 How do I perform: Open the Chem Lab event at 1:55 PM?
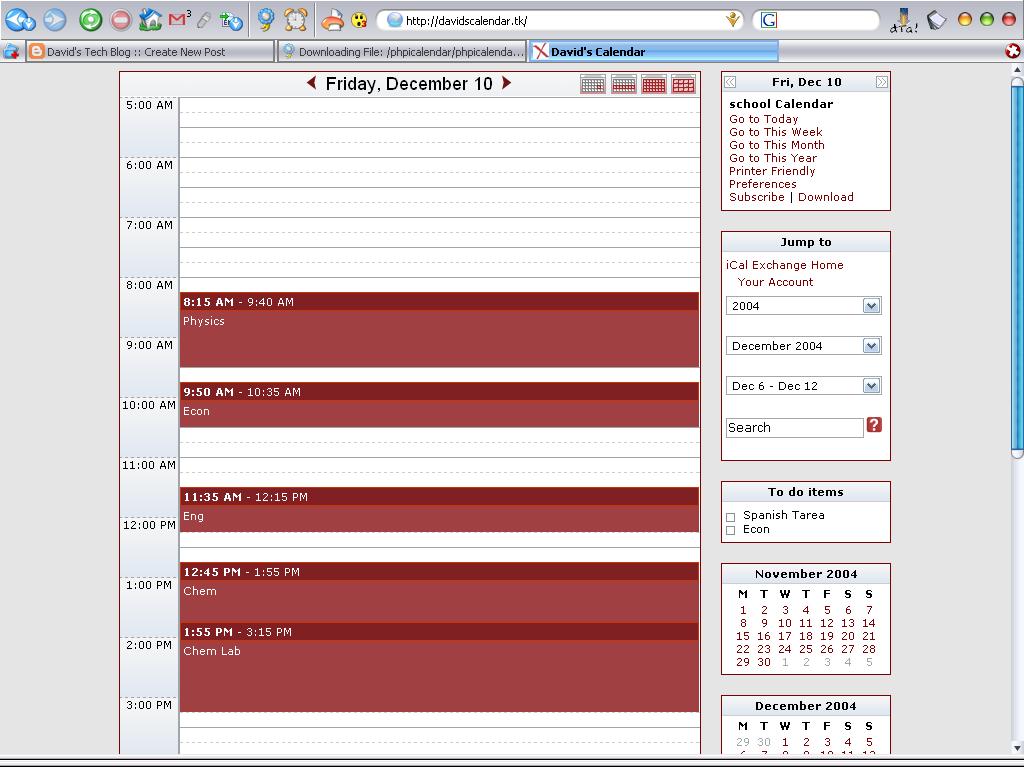click(439, 667)
